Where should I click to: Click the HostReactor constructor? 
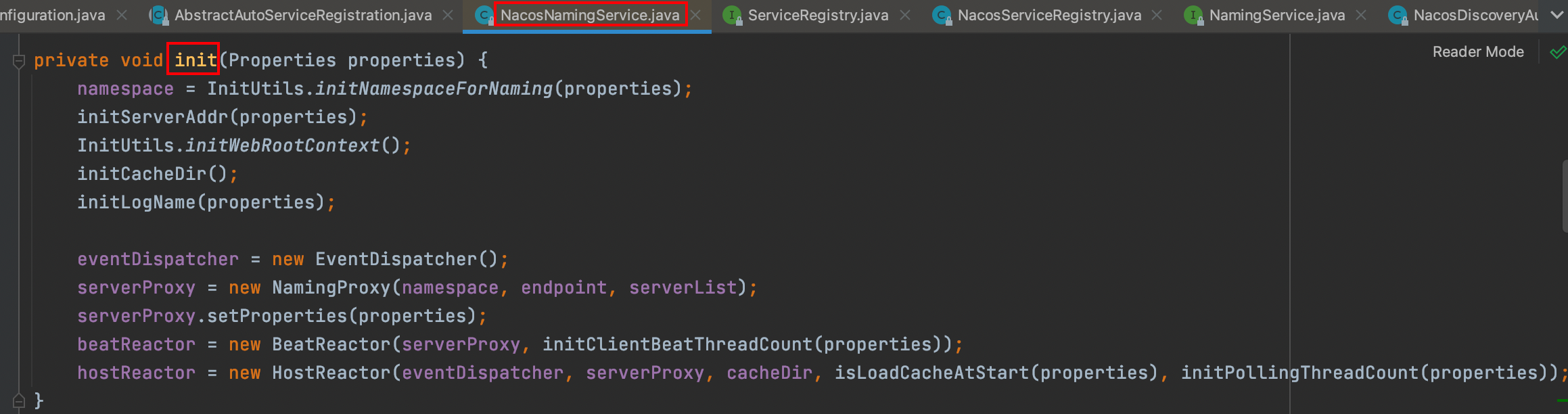pyautogui.click(x=331, y=373)
